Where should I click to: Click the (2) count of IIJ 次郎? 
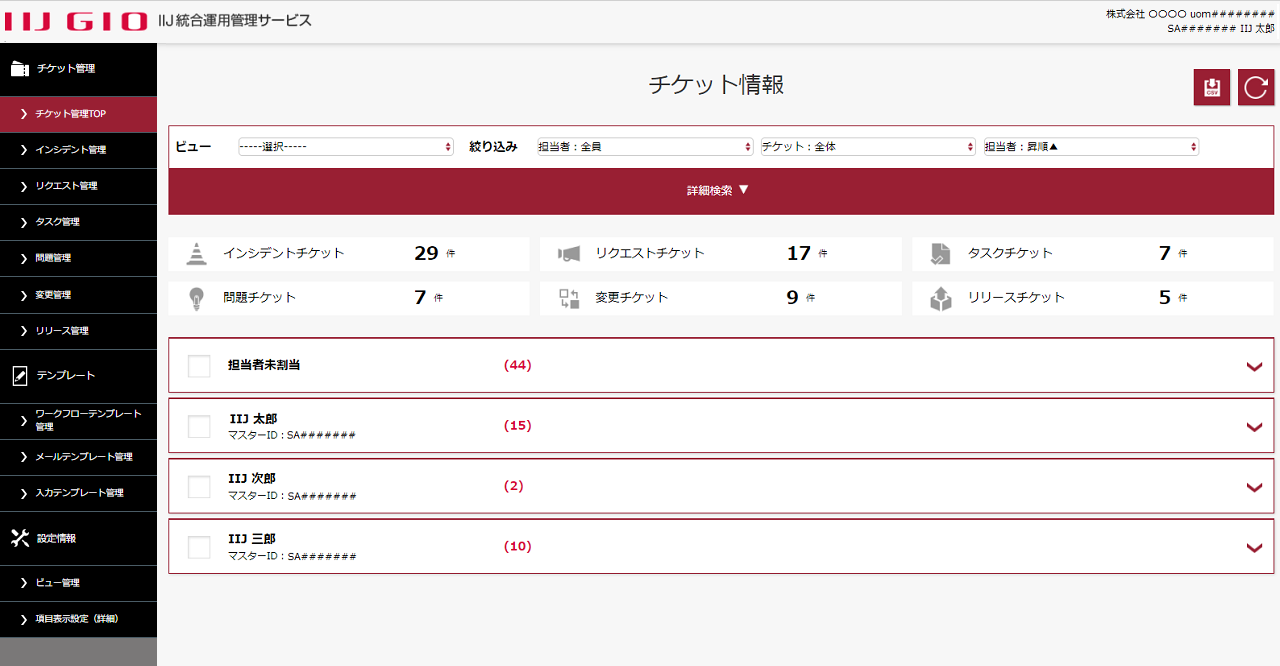pyautogui.click(x=514, y=487)
